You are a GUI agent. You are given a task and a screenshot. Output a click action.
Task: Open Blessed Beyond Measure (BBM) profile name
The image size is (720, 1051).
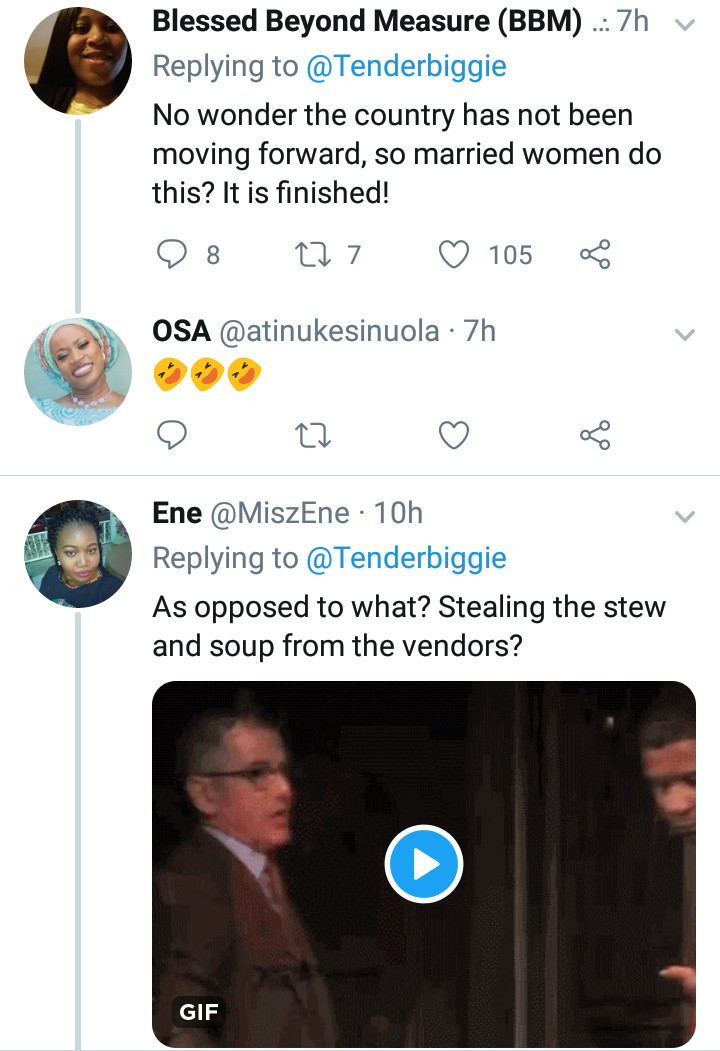(367, 21)
